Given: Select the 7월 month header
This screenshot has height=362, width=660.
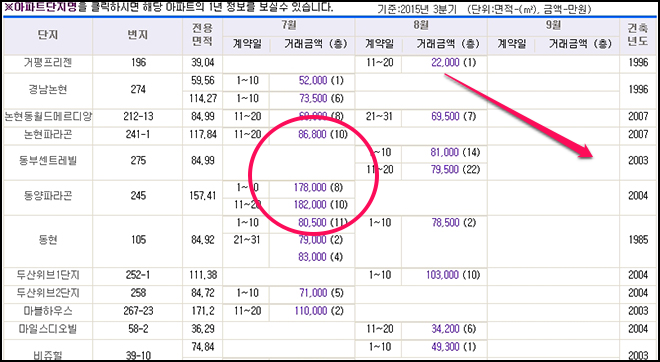Looking at the screenshot, I should (x=289, y=25).
